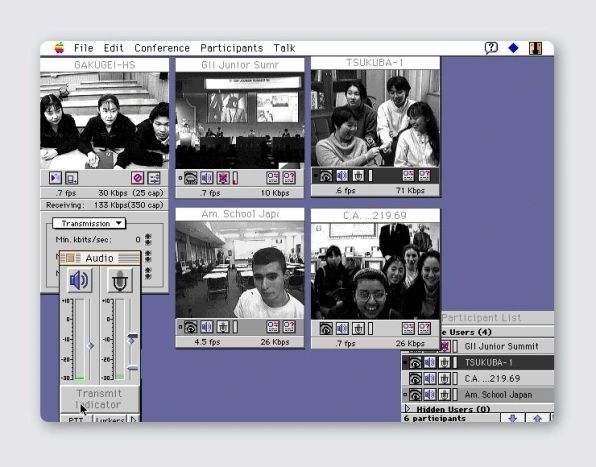
Task: Open the Participants menu
Action: (x=231, y=48)
